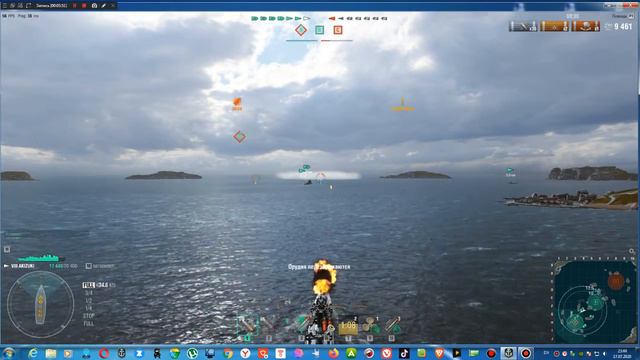Click the consumable showing 1:06 cooldown
This screenshot has height=360, width=640.
click(348, 326)
